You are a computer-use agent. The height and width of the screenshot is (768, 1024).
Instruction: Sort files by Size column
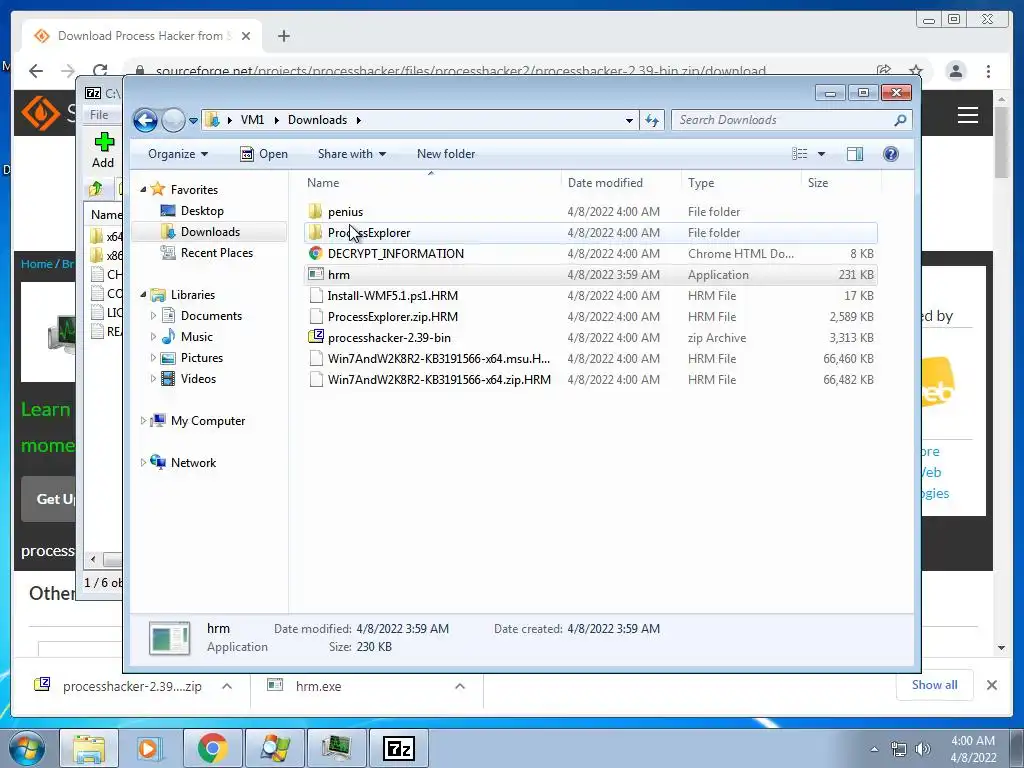point(840,183)
